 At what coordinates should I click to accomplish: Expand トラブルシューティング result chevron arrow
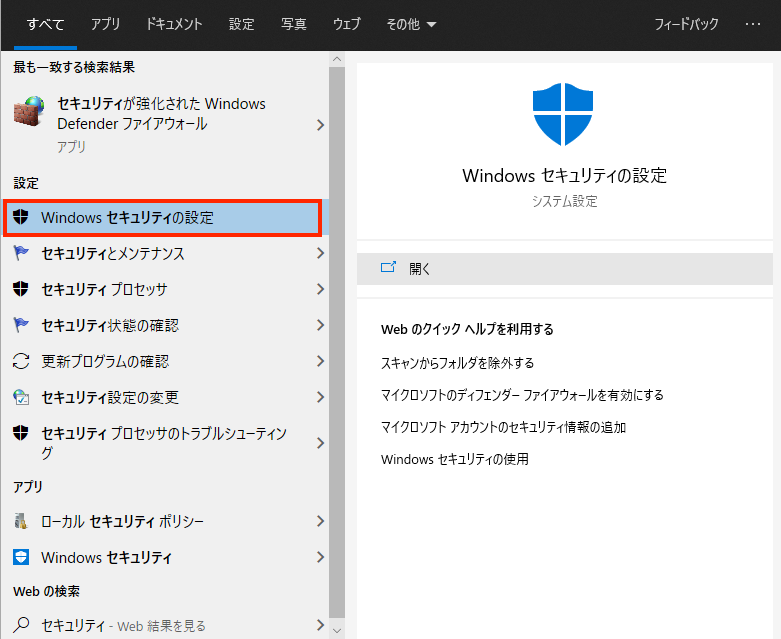coord(320,443)
